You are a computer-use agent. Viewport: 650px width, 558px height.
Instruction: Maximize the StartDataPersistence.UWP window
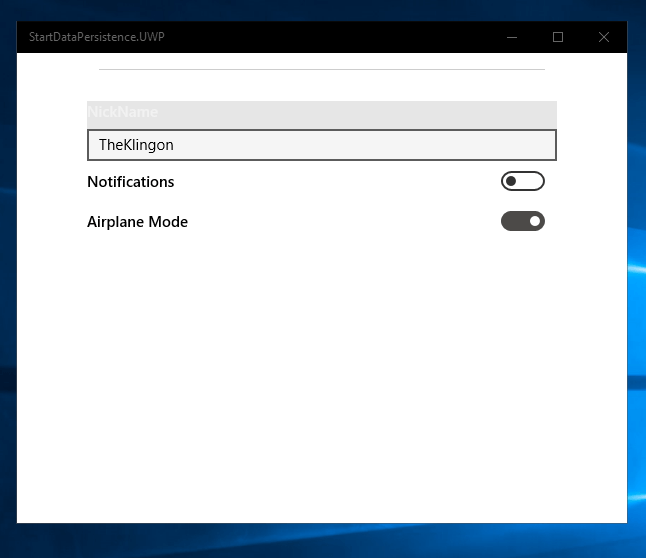558,37
